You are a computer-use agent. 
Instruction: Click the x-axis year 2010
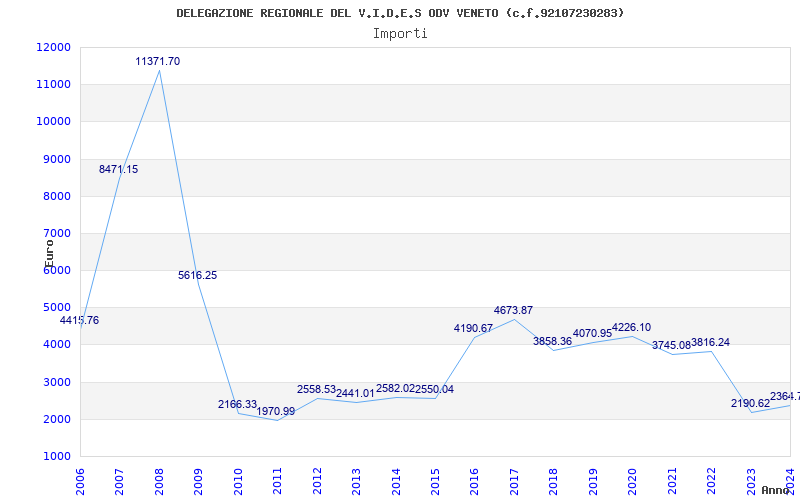click(x=238, y=480)
